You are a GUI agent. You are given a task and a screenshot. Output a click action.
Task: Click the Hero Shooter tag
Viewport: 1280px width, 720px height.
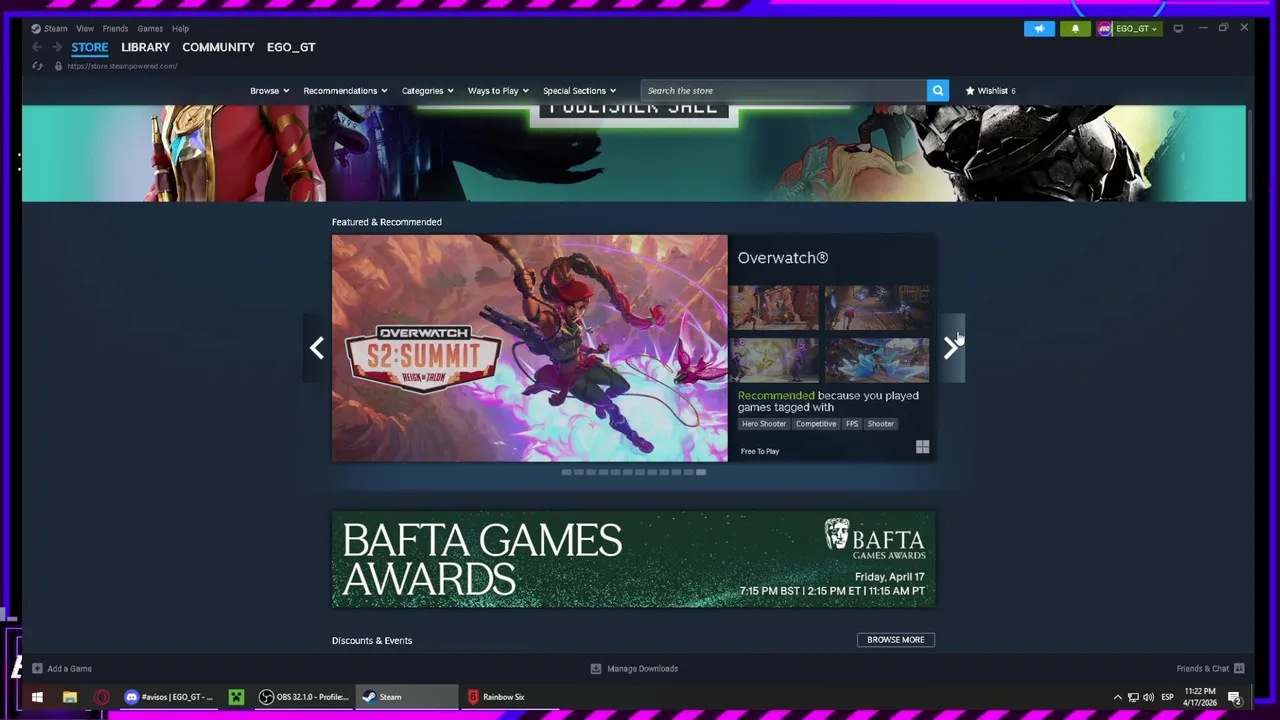[764, 424]
